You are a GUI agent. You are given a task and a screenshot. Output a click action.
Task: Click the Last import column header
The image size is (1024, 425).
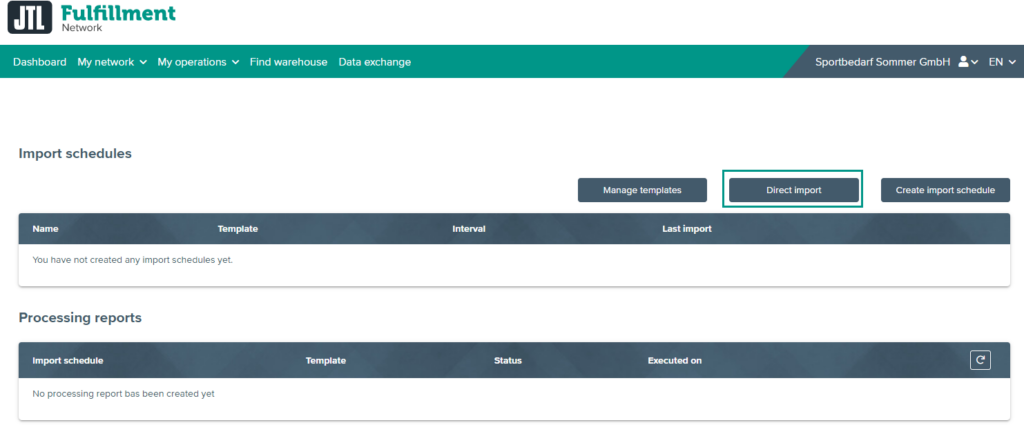click(x=686, y=229)
